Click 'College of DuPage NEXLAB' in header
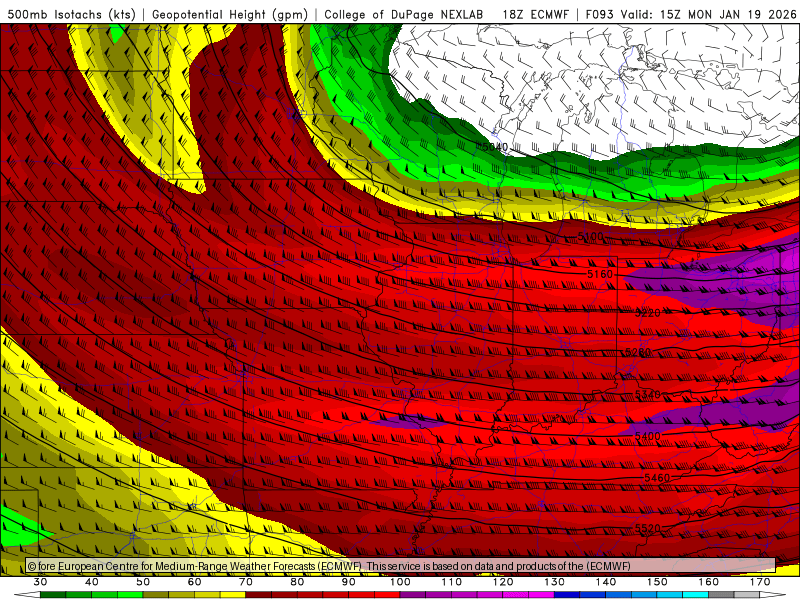The height and width of the screenshot is (600, 800). (404, 15)
